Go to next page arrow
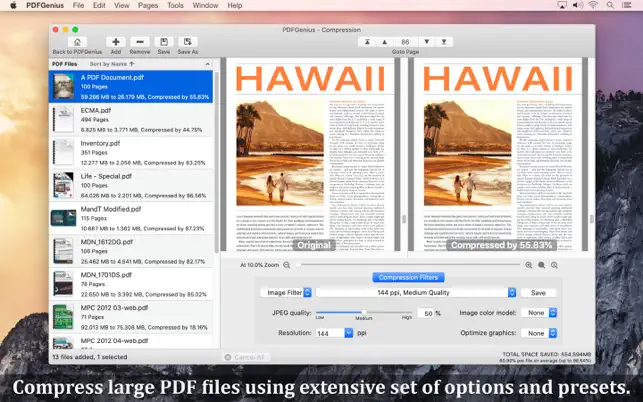 (x=427, y=42)
